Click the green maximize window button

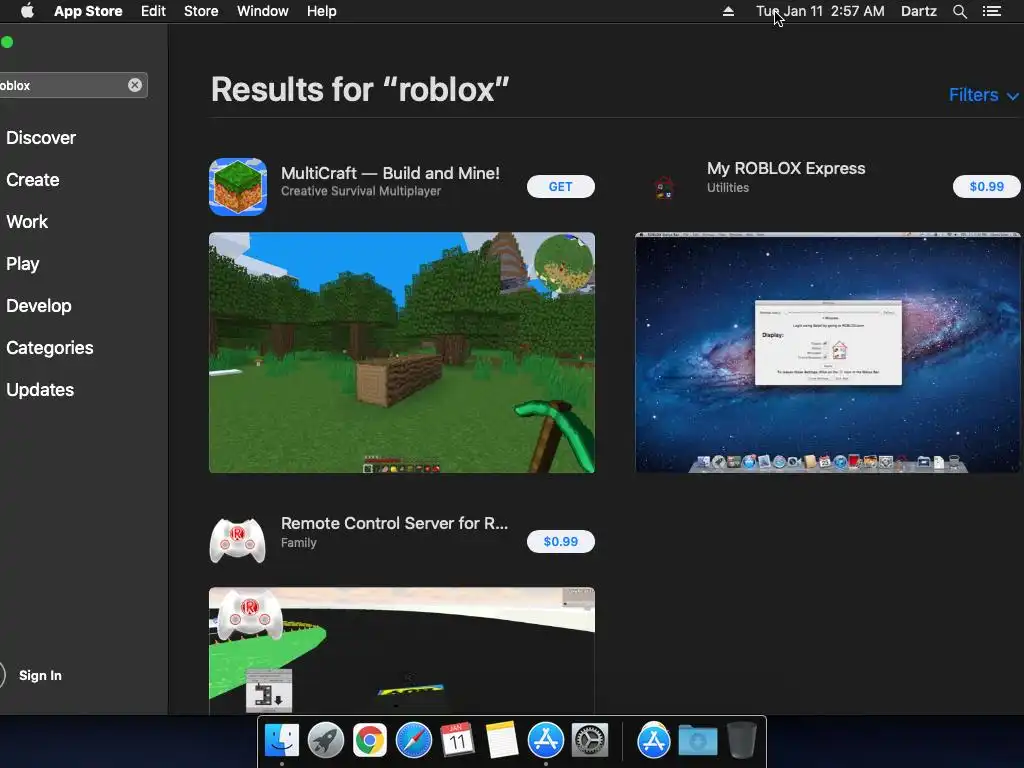point(7,42)
